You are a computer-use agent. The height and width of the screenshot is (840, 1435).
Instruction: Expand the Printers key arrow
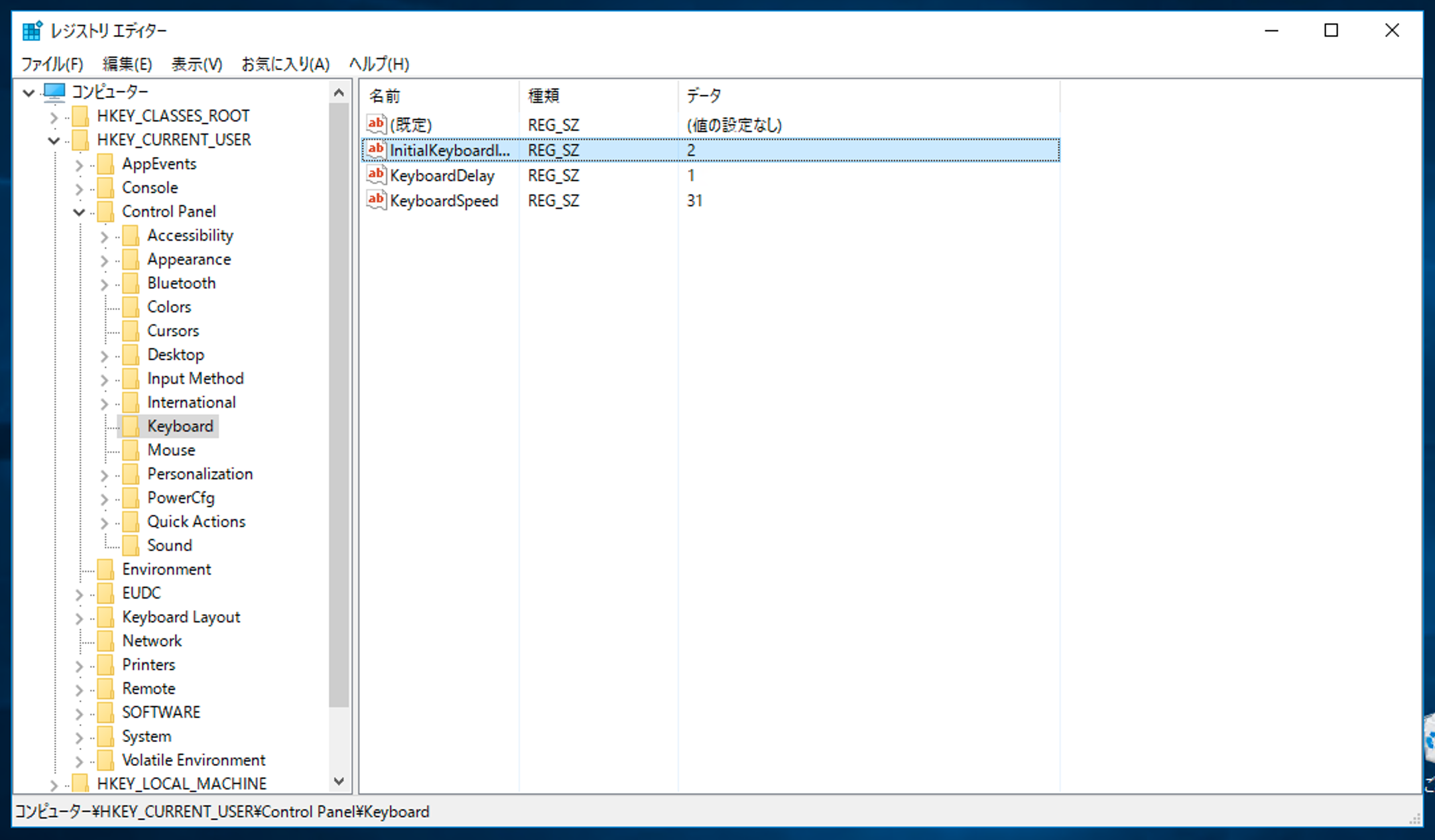(x=79, y=666)
